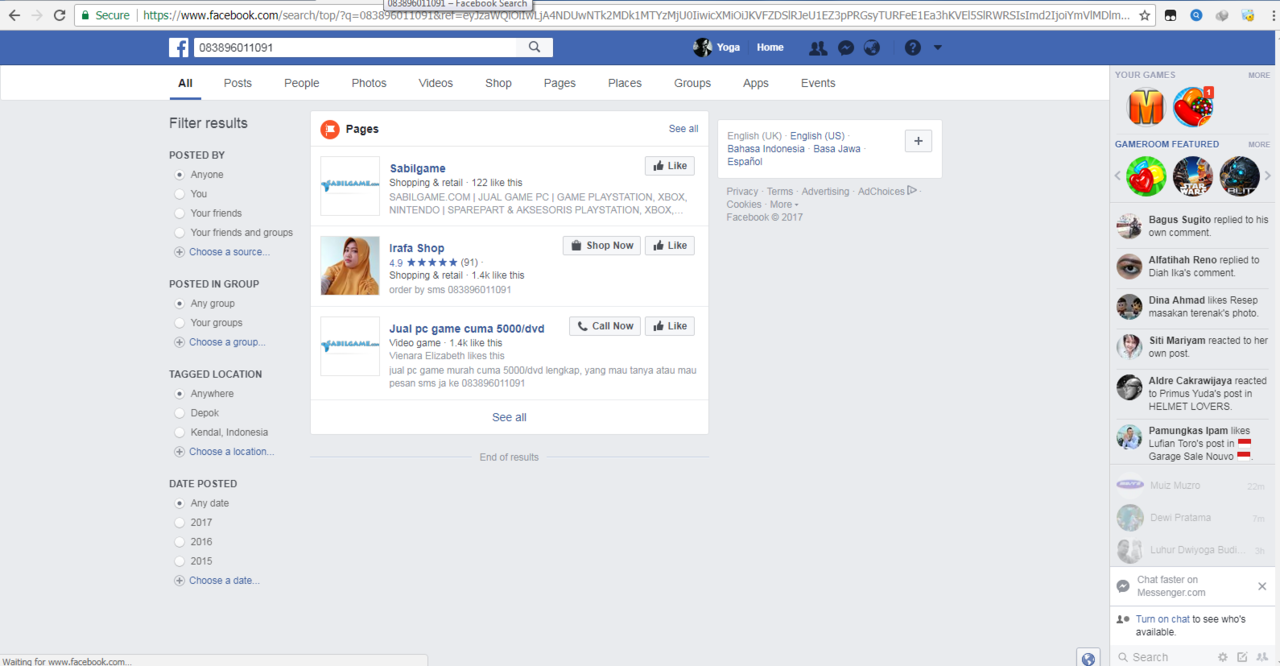Image resolution: width=1280 pixels, height=666 pixels.
Task: Switch to the Events tab
Action: pos(818,83)
